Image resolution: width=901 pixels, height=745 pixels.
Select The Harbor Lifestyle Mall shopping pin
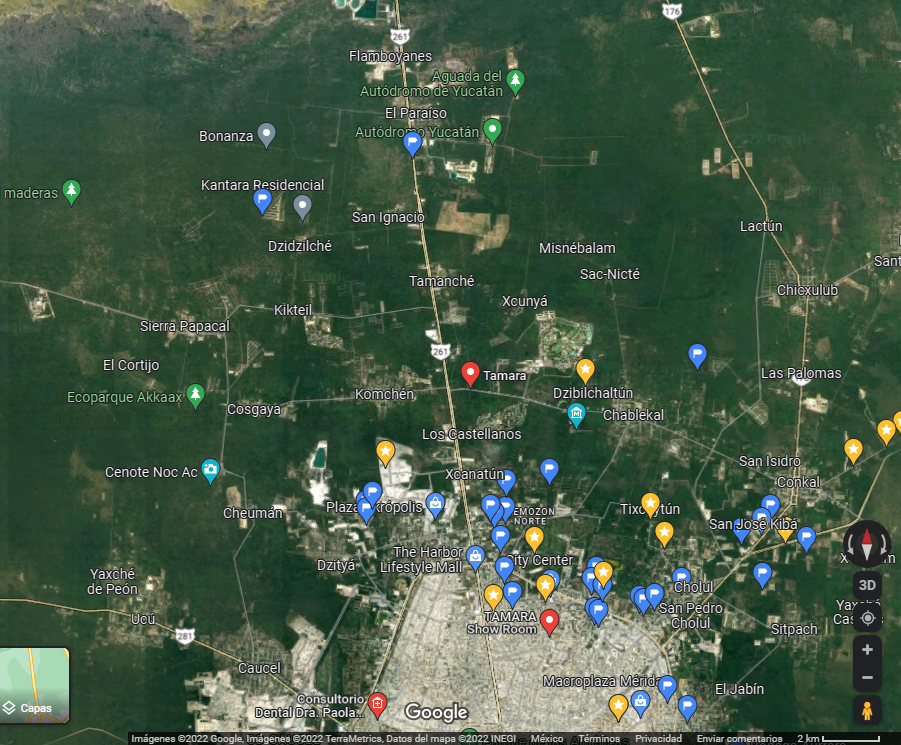pyautogui.click(x=476, y=556)
